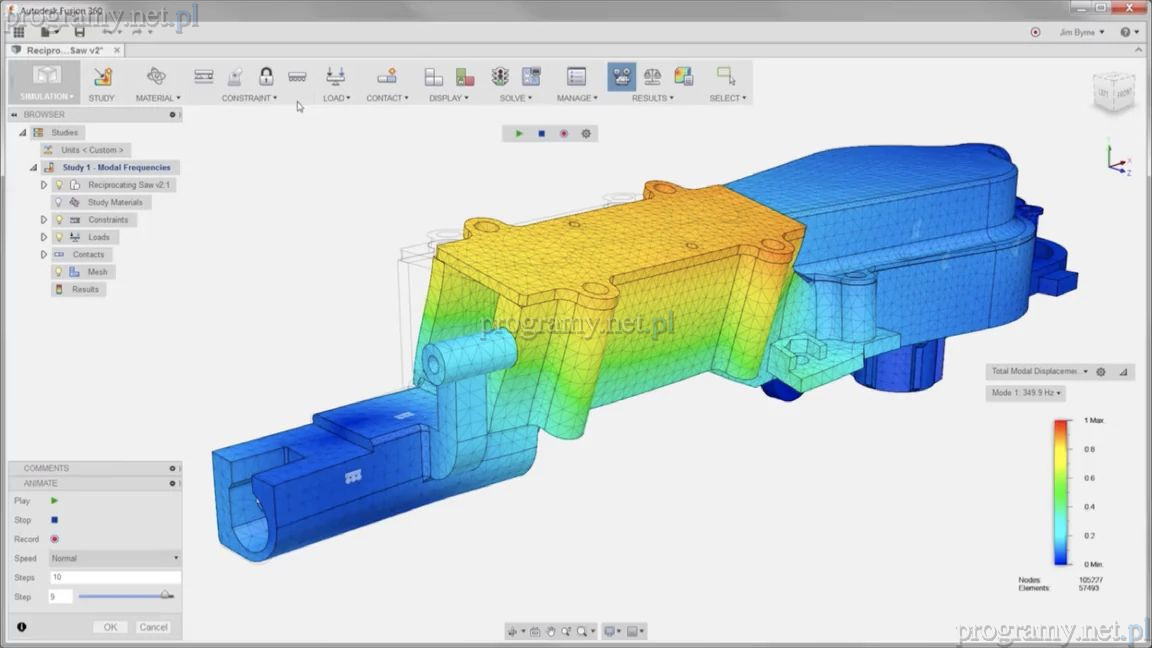The width and height of the screenshot is (1152, 648).
Task: Expand the Loads tree node
Action: [44, 237]
